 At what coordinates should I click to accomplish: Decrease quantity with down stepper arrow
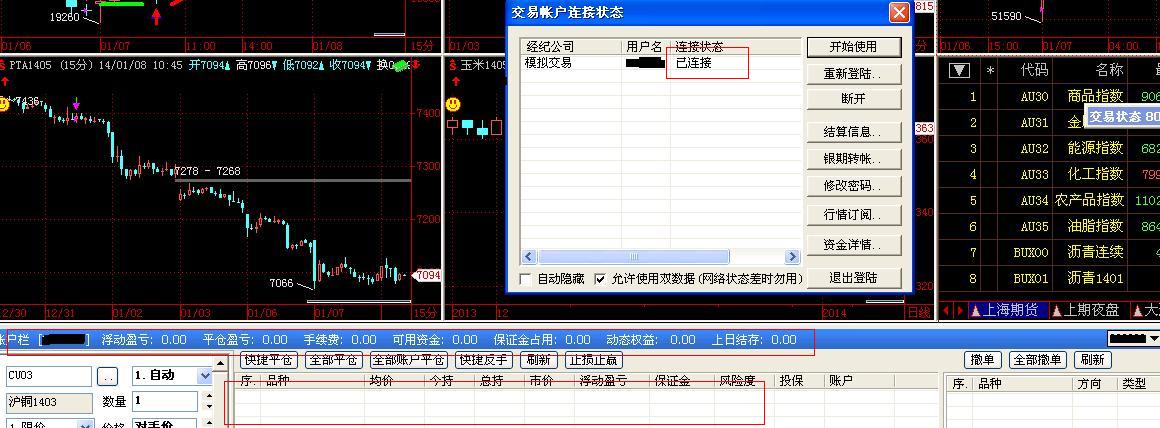(209, 407)
